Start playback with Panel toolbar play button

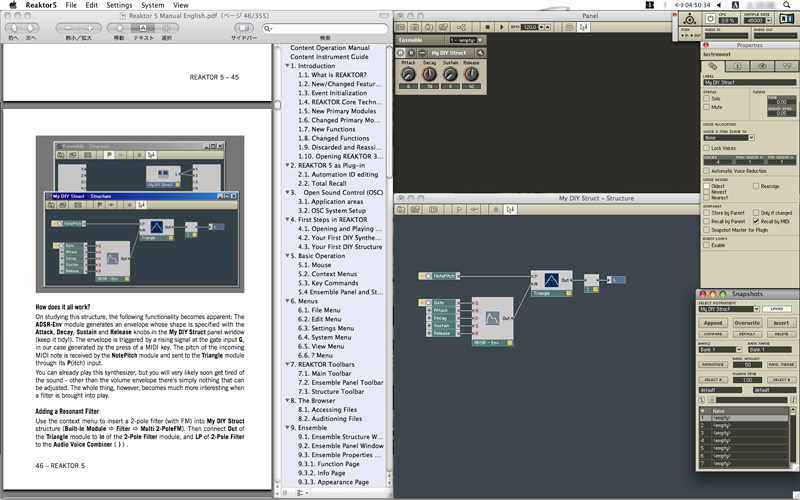[x=502, y=27]
